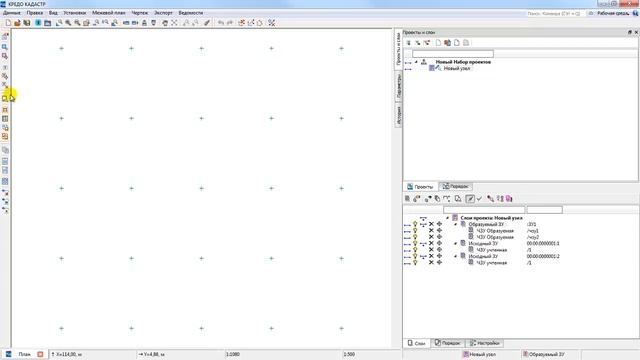Screen dimensions: 640x360
Task: Open the vertical История side tab
Action: 399,115
